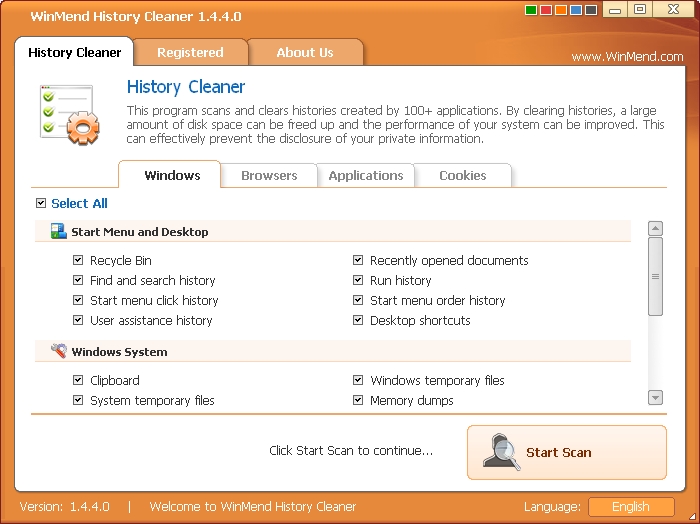Screen dimensions: 700x524
Task: Click the Version: 1.4.4.0 status text
Action: 65,507
